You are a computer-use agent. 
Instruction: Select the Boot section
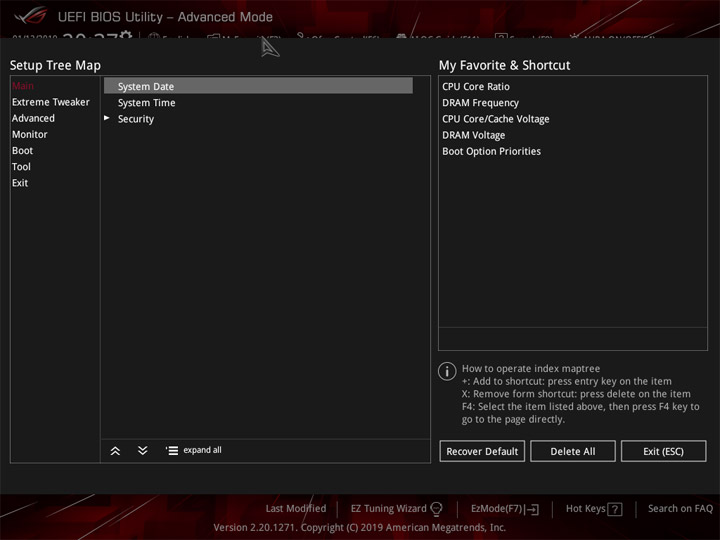tap(22, 150)
